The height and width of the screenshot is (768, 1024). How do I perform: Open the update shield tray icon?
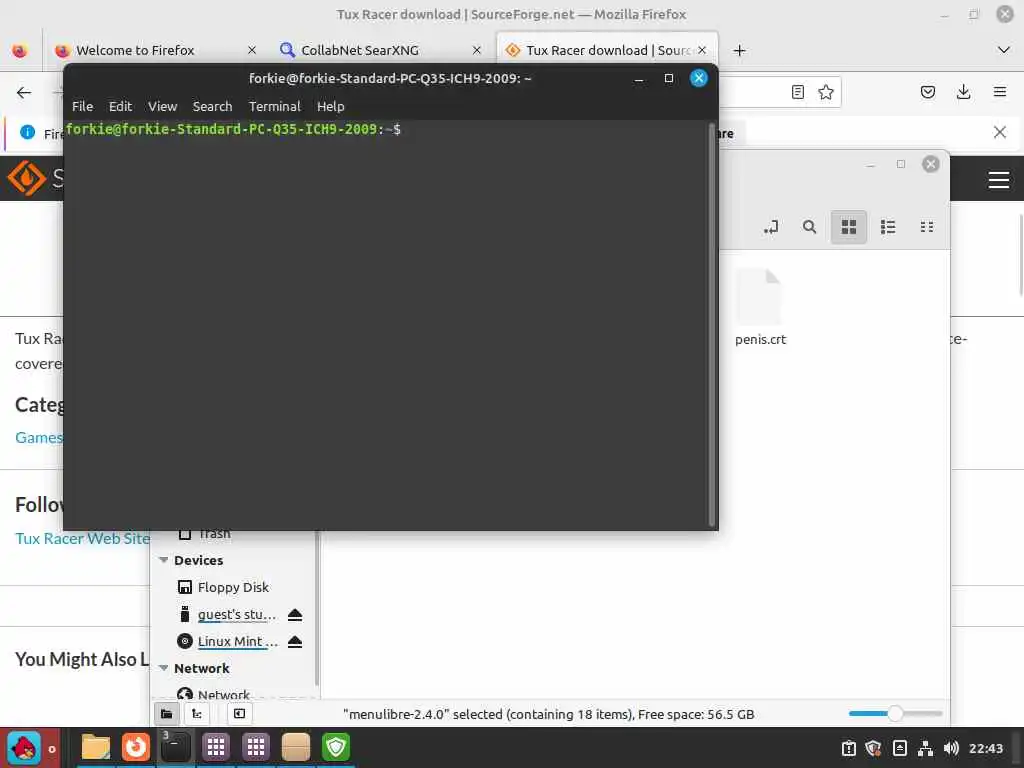click(x=873, y=748)
